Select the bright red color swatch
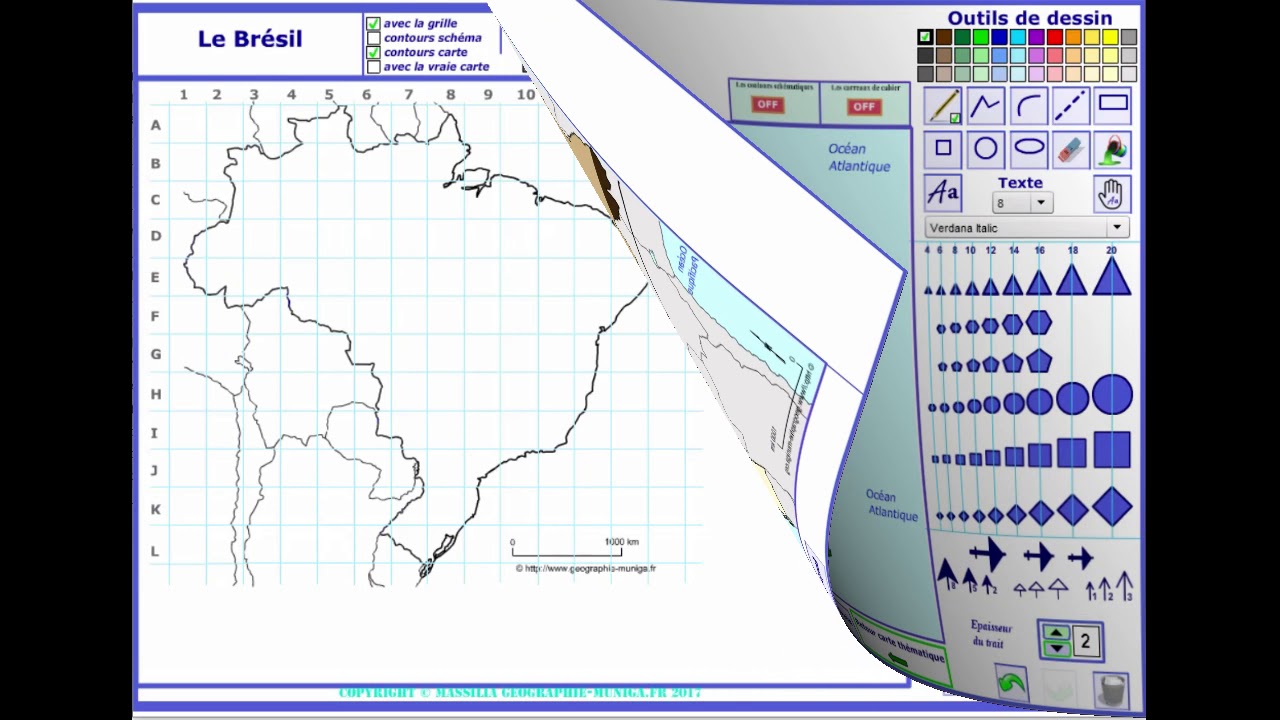The image size is (1280, 720). click(x=1054, y=37)
